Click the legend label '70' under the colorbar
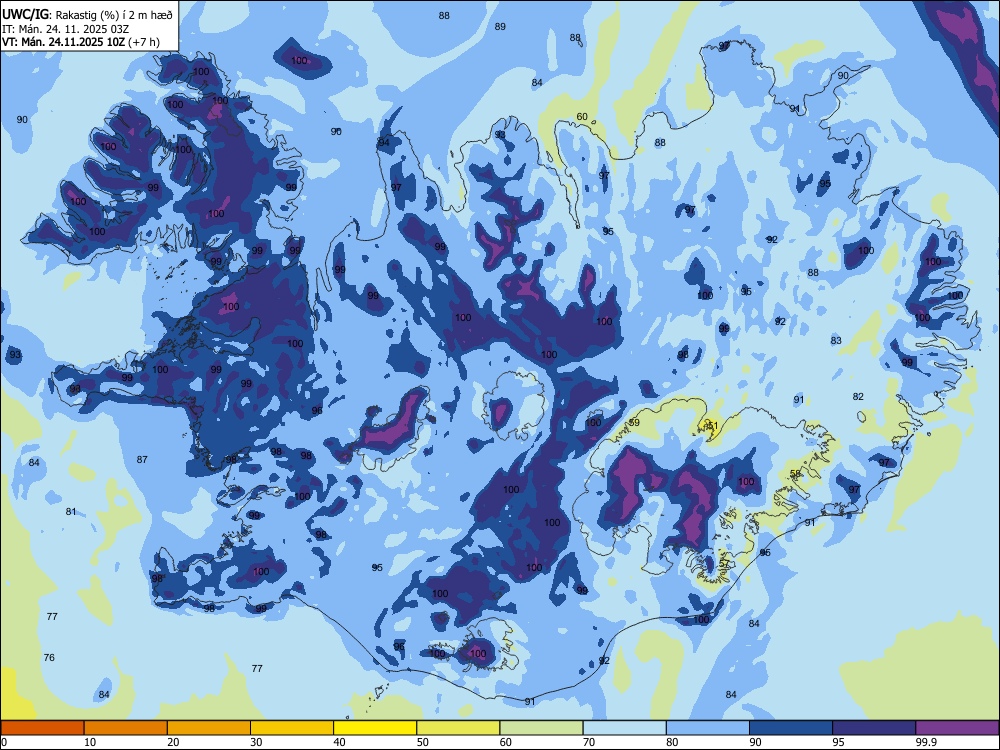Screen dimensions: 1000x750 (x=589, y=742)
